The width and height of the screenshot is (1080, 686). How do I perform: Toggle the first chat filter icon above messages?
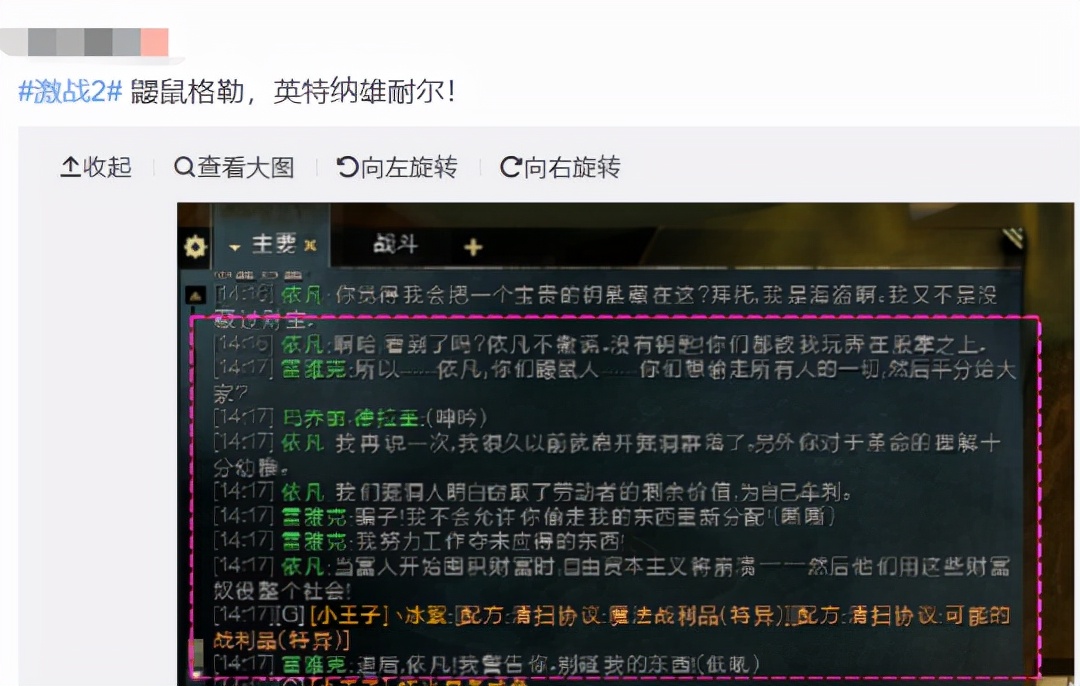[224, 274]
